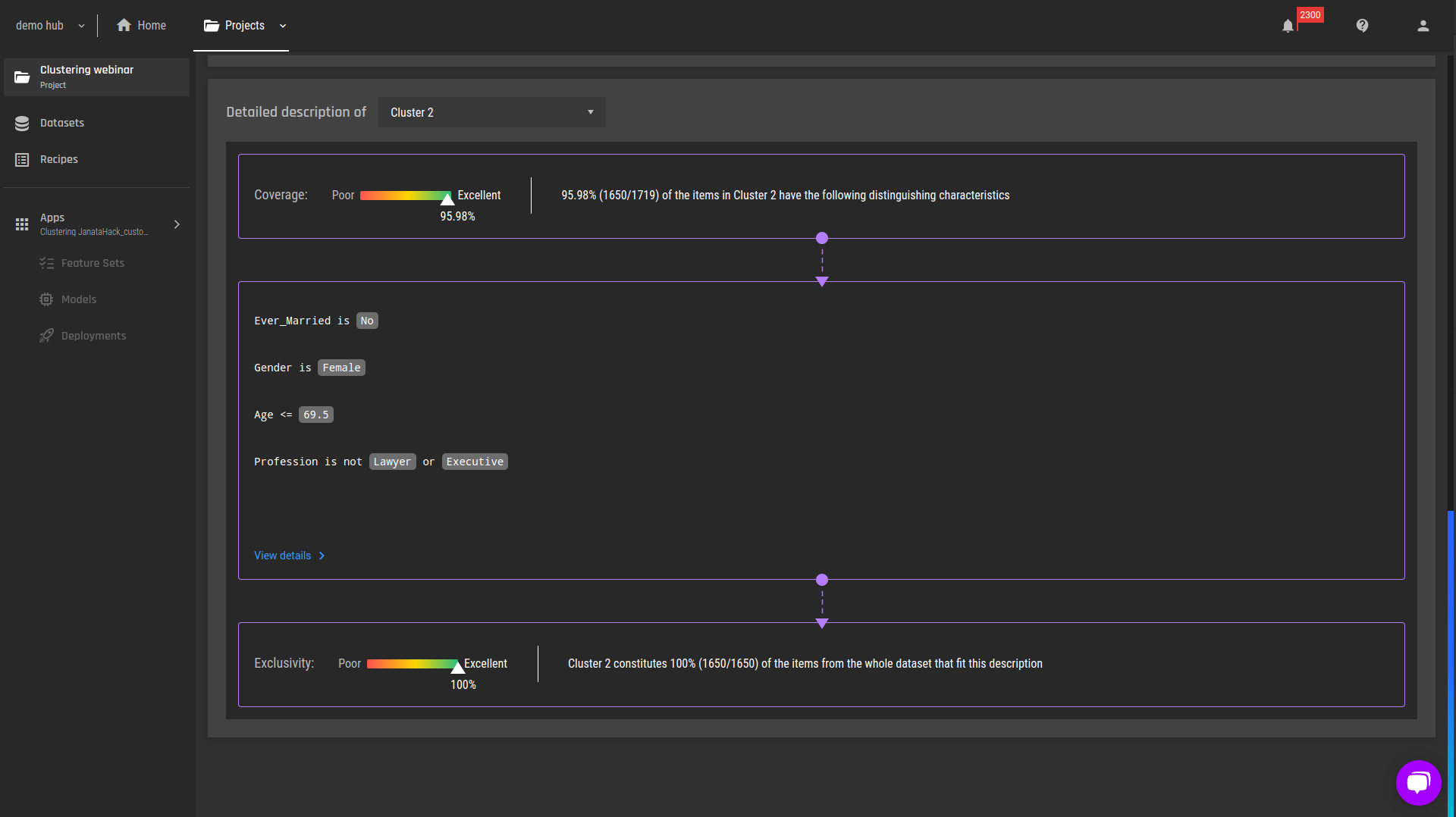The width and height of the screenshot is (1456, 817).
Task: Open the notifications bell icon
Action: (x=1288, y=26)
